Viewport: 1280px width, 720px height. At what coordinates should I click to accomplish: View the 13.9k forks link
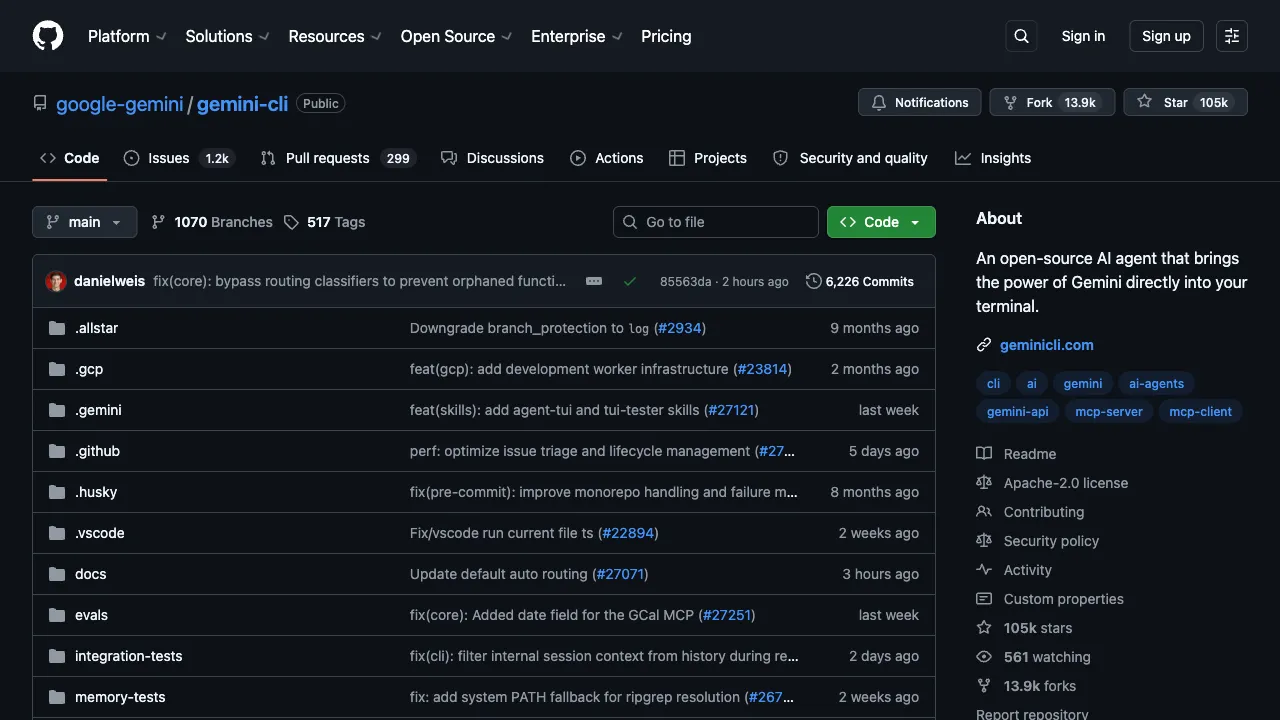pos(1040,686)
